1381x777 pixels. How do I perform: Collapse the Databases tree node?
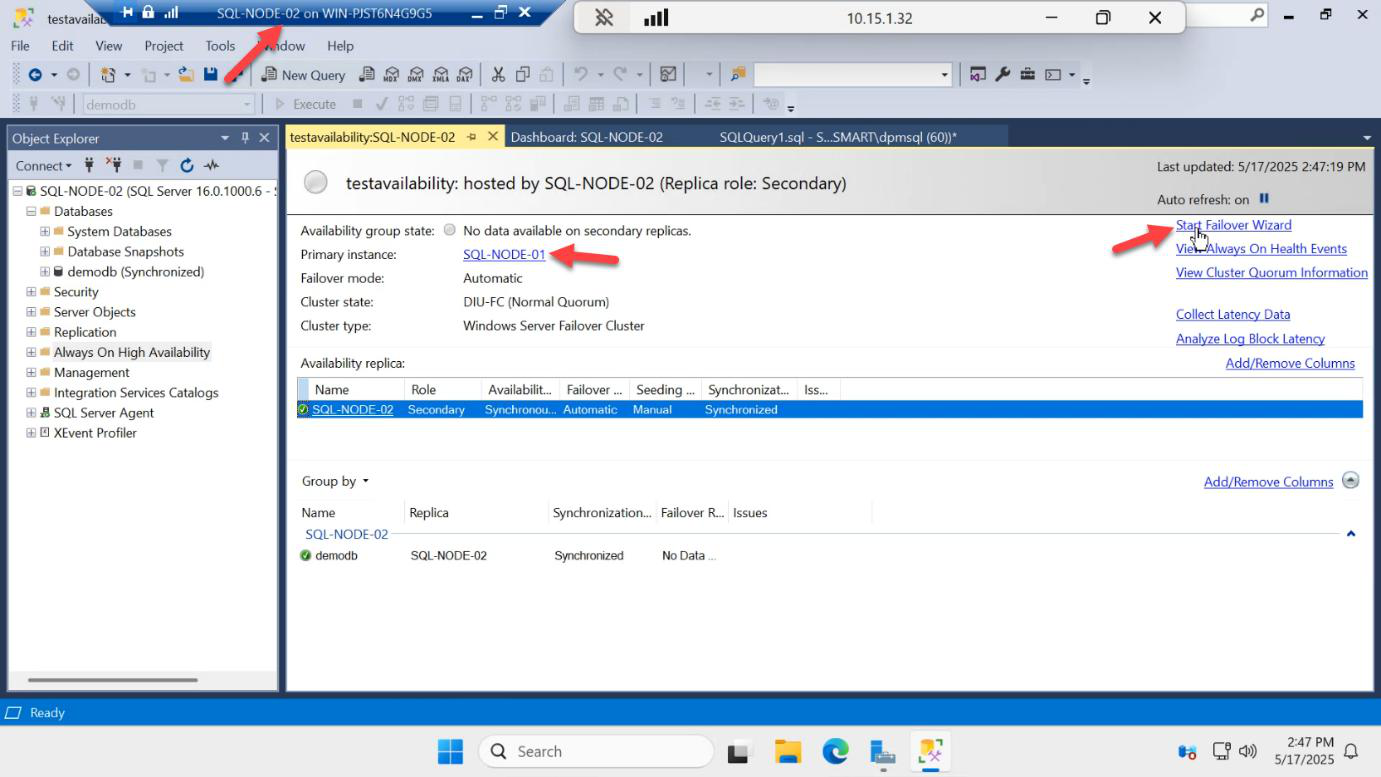(x=31, y=211)
